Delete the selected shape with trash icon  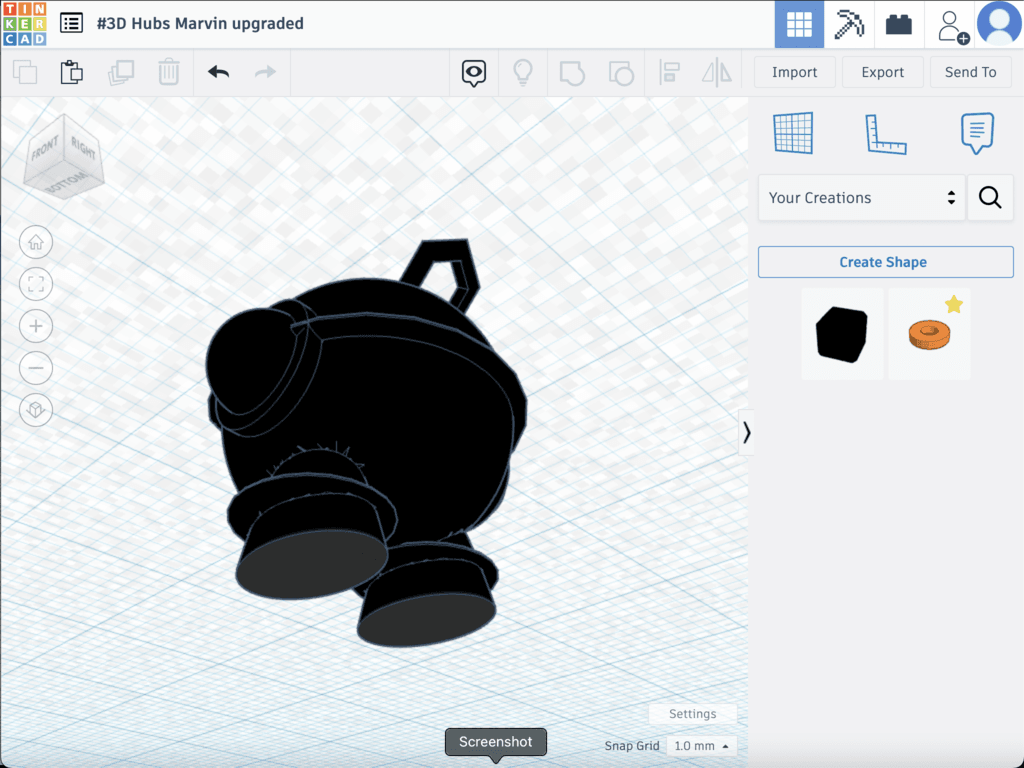point(168,72)
